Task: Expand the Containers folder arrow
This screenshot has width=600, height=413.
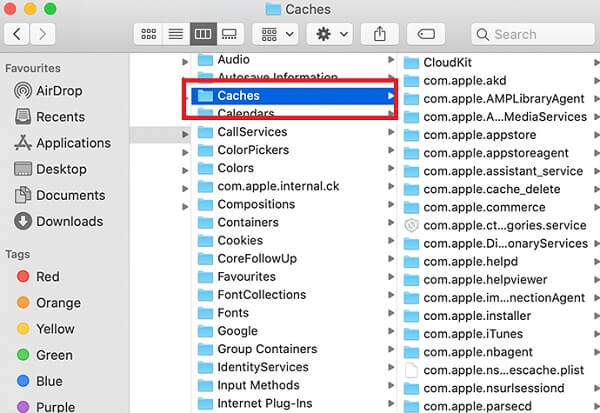Action: click(x=391, y=222)
